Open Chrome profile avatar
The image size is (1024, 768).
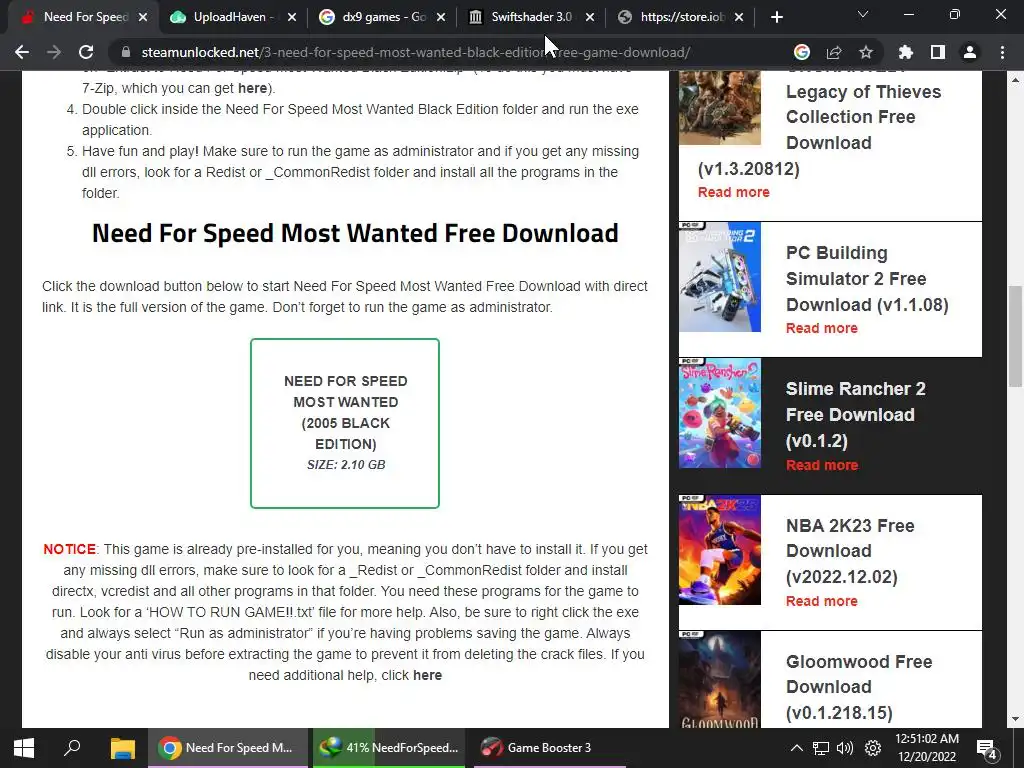pos(970,52)
